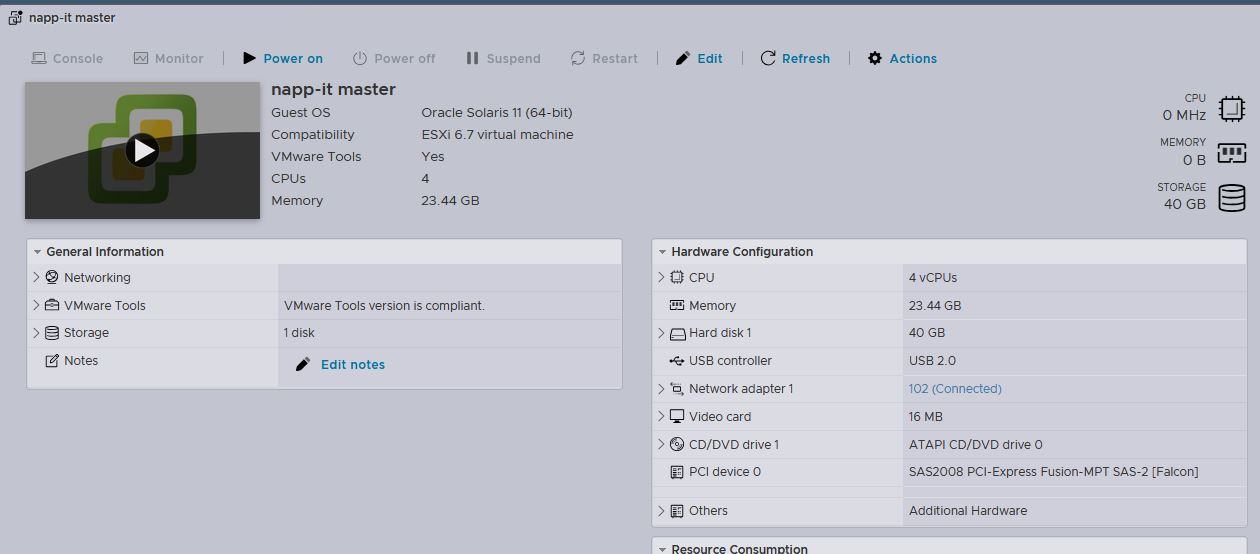Click the VM icon beside napp-it master title
The width and height of the screenshot is (1260, 554).
tap(15, 18)
